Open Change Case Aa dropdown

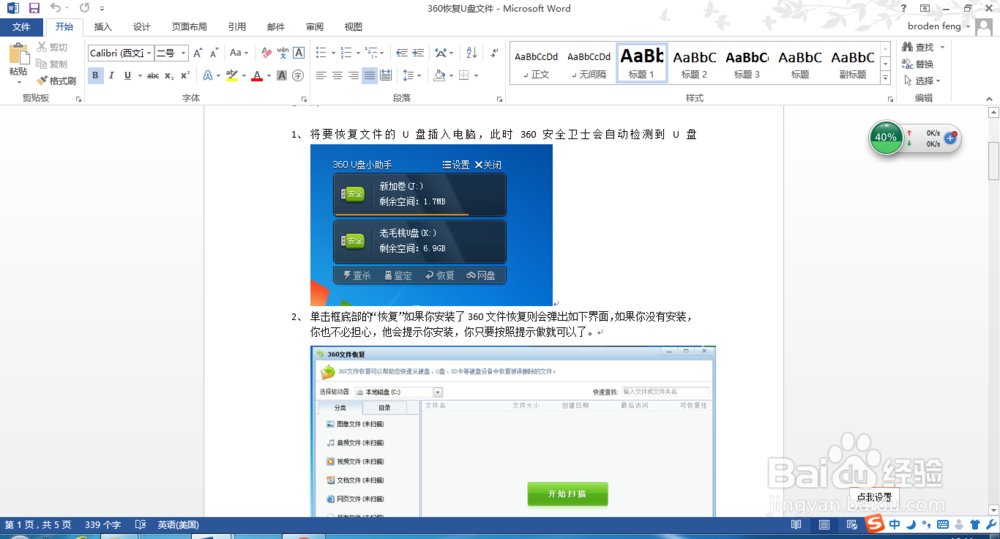239,53
